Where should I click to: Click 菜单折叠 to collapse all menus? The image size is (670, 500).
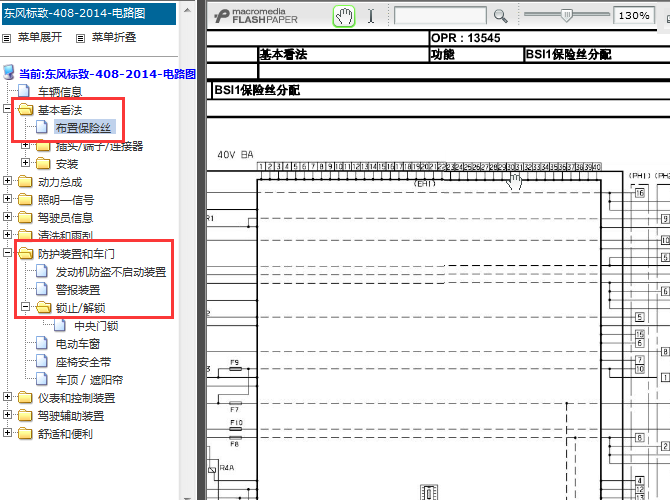pyautogui.click(x=114, y=37)
